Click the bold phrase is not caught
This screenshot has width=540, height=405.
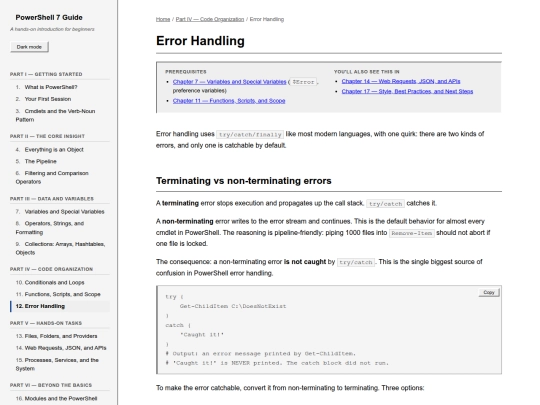tap(305, 262)
